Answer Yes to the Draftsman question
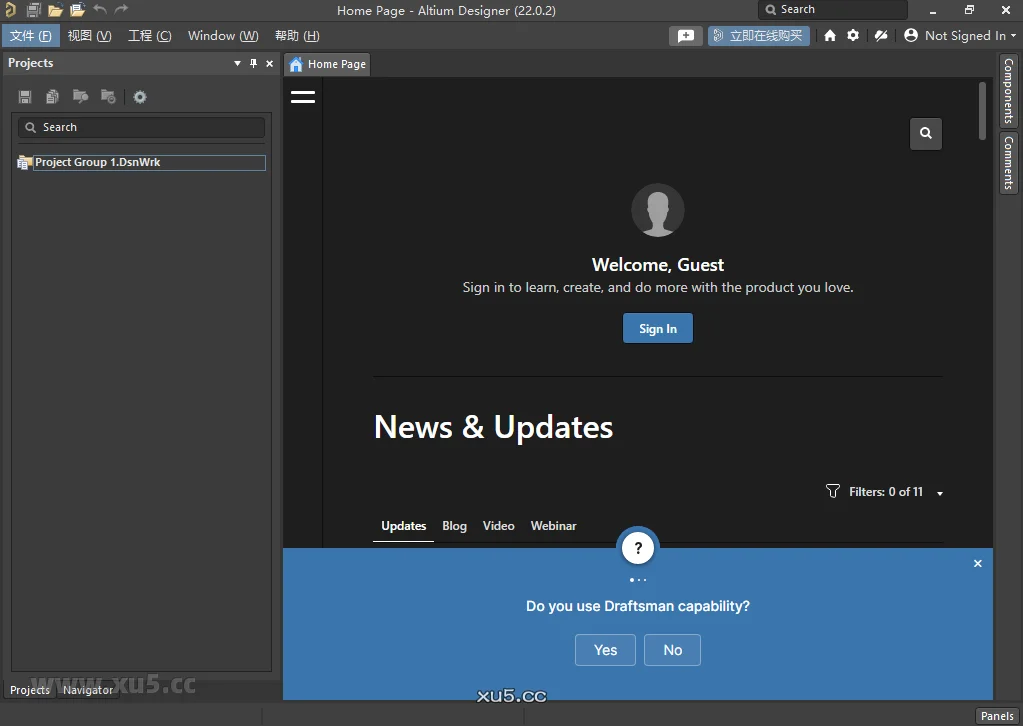The width and height of the screenshot is (1023, 726). pos(605,650)
